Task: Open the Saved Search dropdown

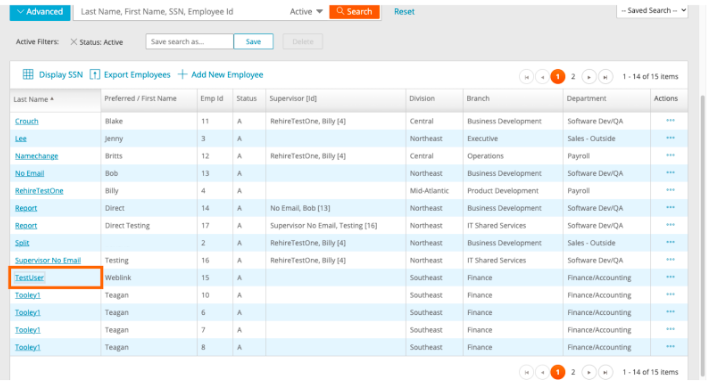Action: [652, 10]
